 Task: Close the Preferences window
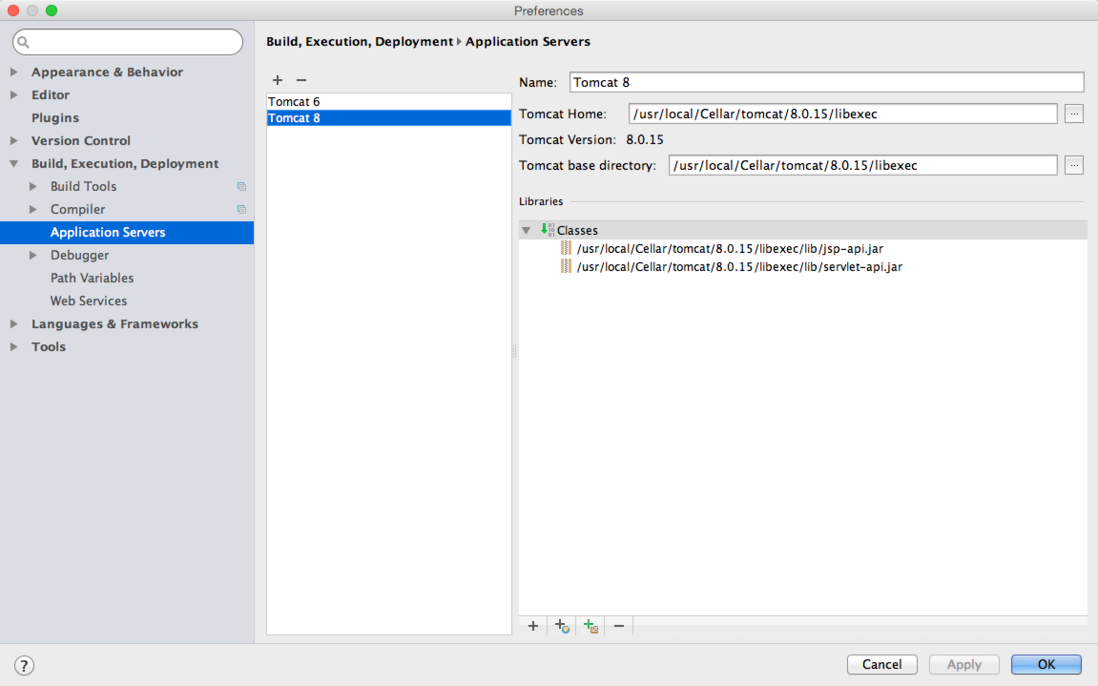tap(13, 10)
